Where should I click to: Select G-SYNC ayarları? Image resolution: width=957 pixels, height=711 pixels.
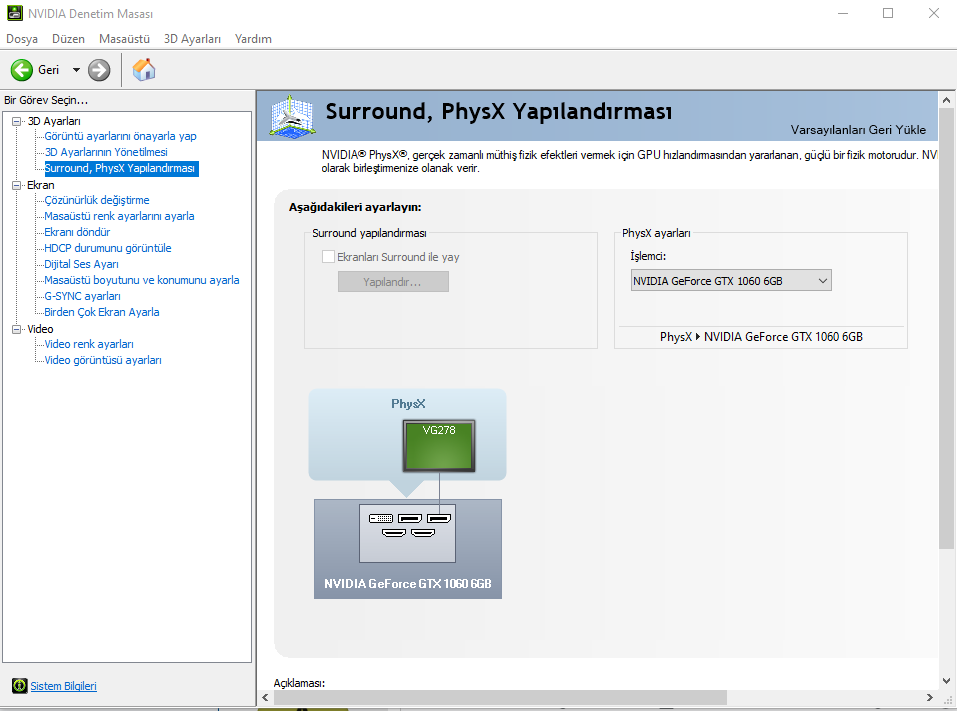(83, 296)
